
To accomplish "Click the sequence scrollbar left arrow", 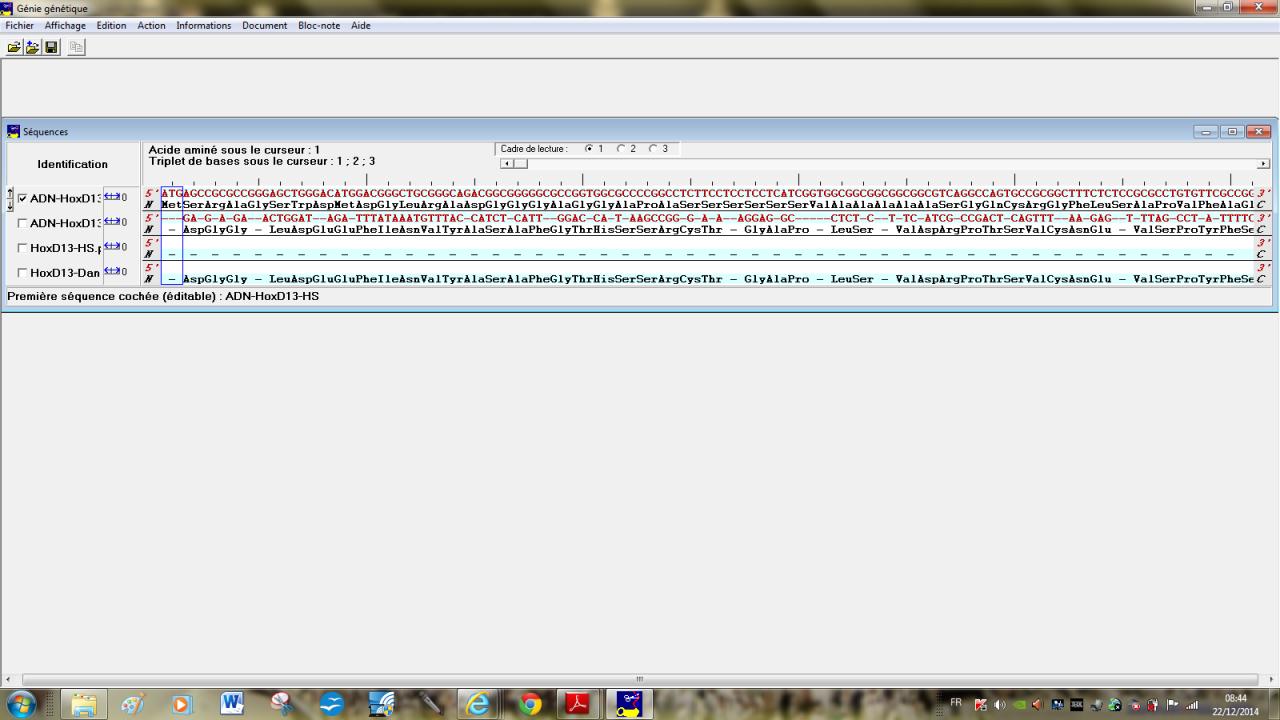I will [506, 164].
